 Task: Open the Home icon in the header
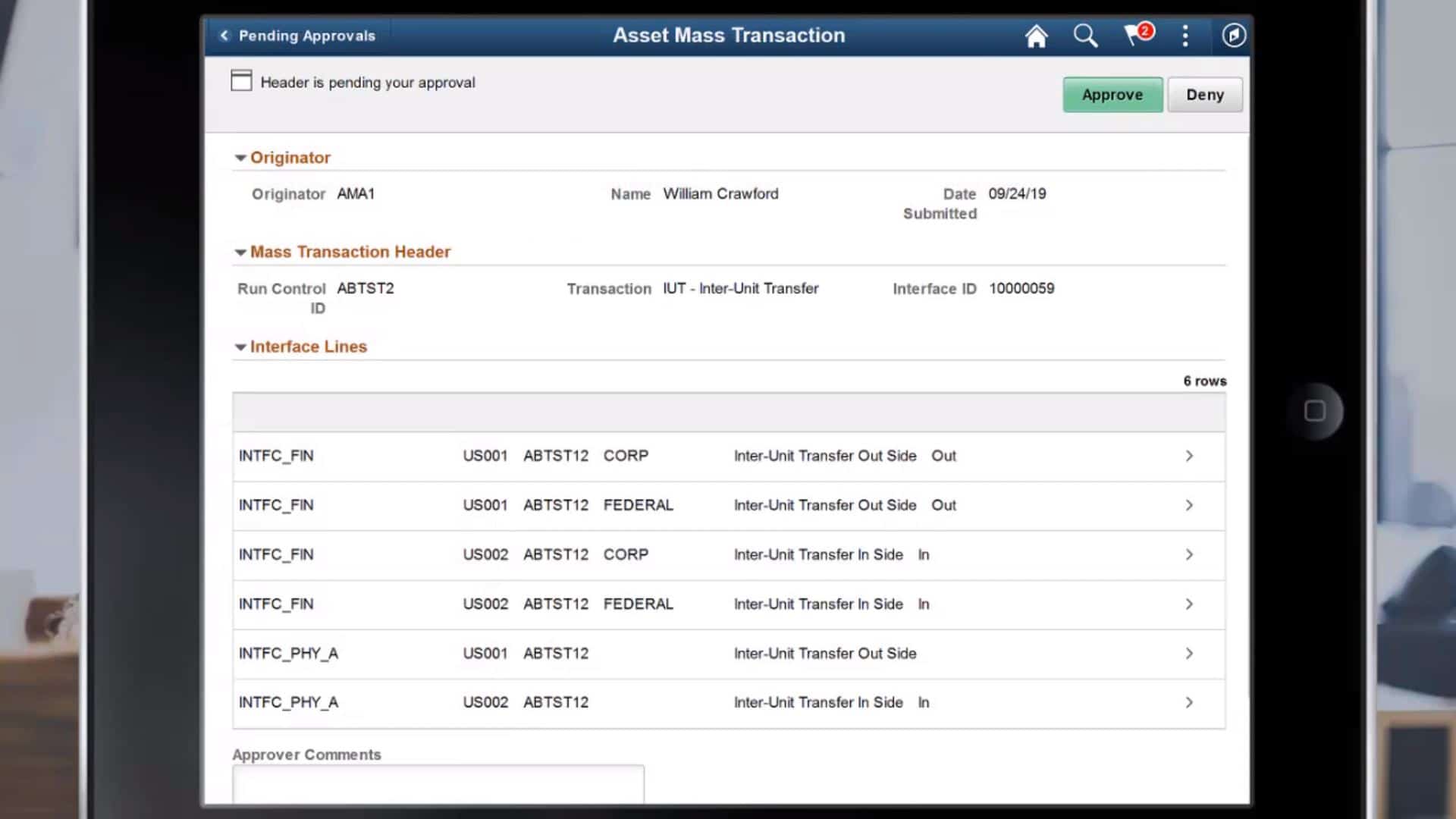pyautogui.click(x=1037, y=36)
